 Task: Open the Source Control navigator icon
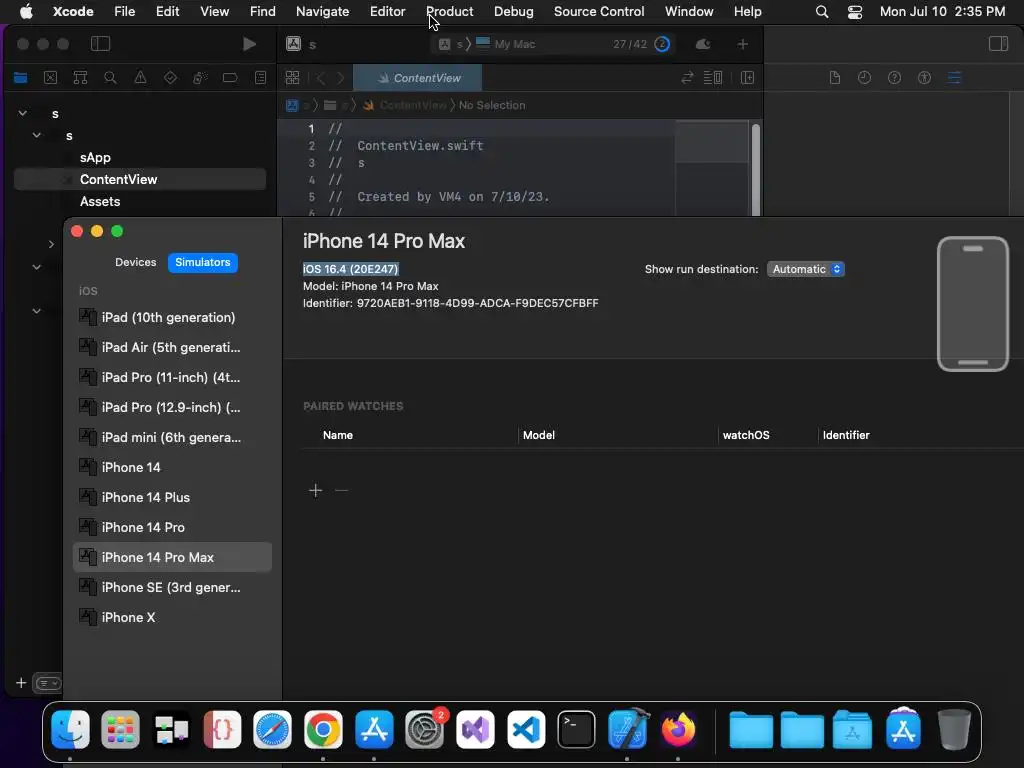click(50, 78)
